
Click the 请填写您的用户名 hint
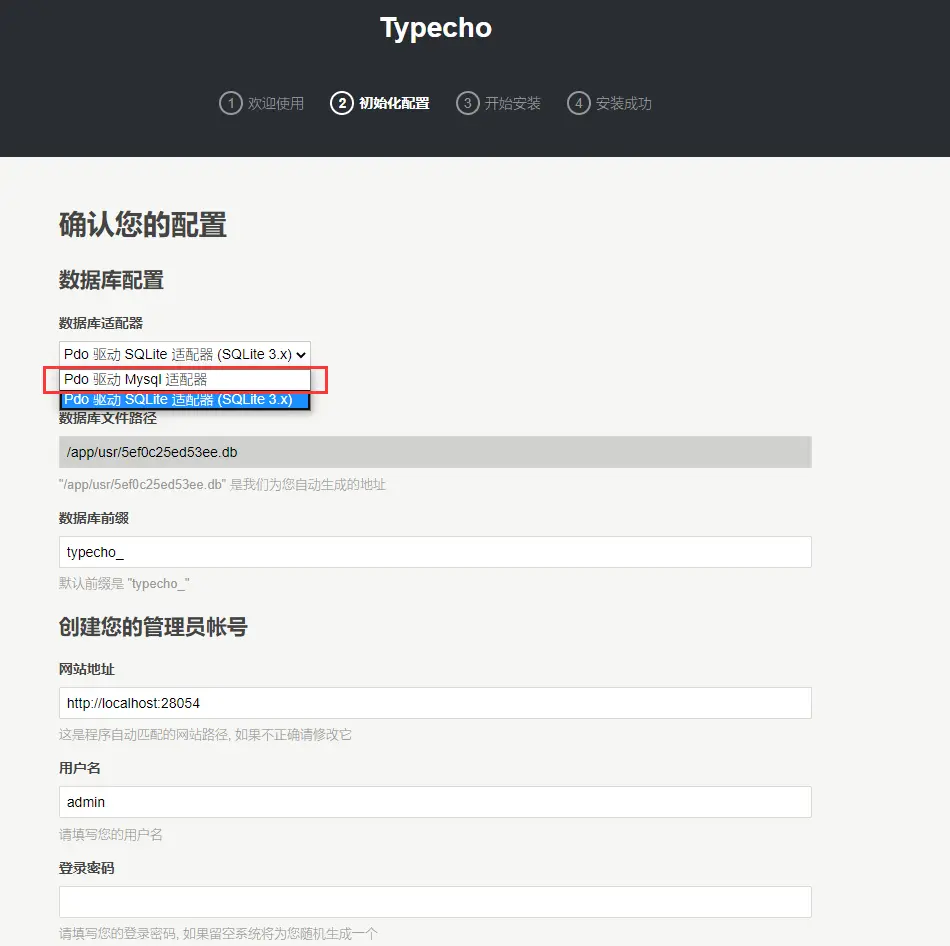111,834
